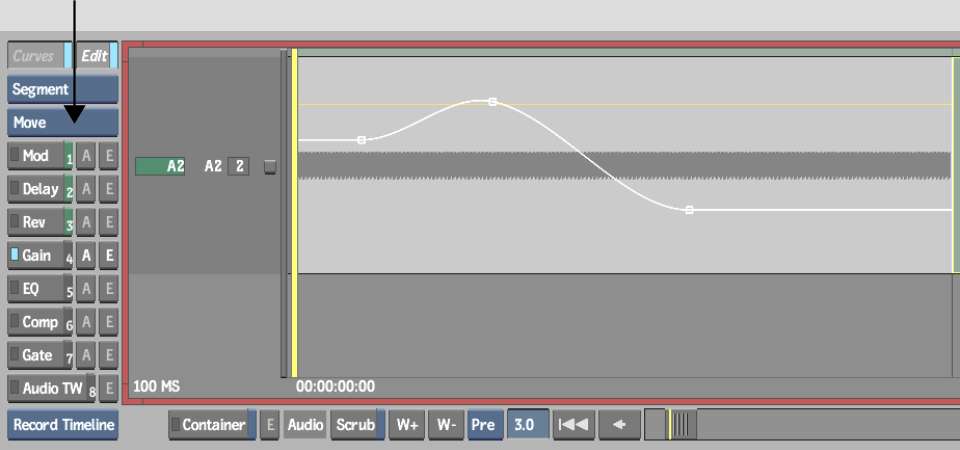Click the A button beside EQ

(x=87, y=289)
